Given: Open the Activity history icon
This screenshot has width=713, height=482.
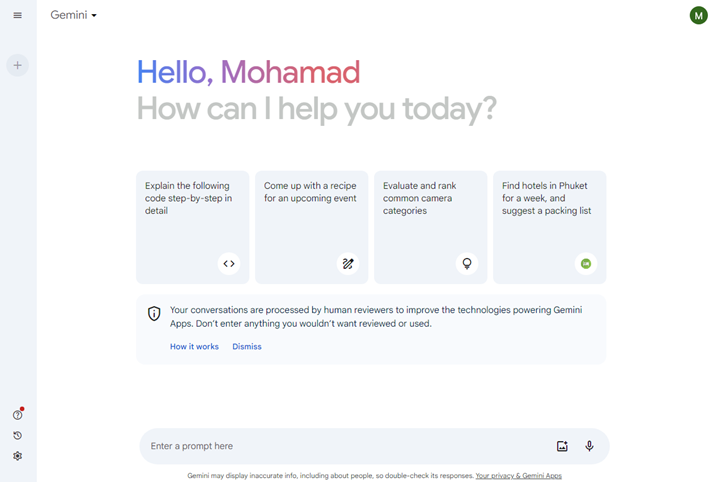Looking at the screenshot, I should pyautogui.click(x=17, y=436).
